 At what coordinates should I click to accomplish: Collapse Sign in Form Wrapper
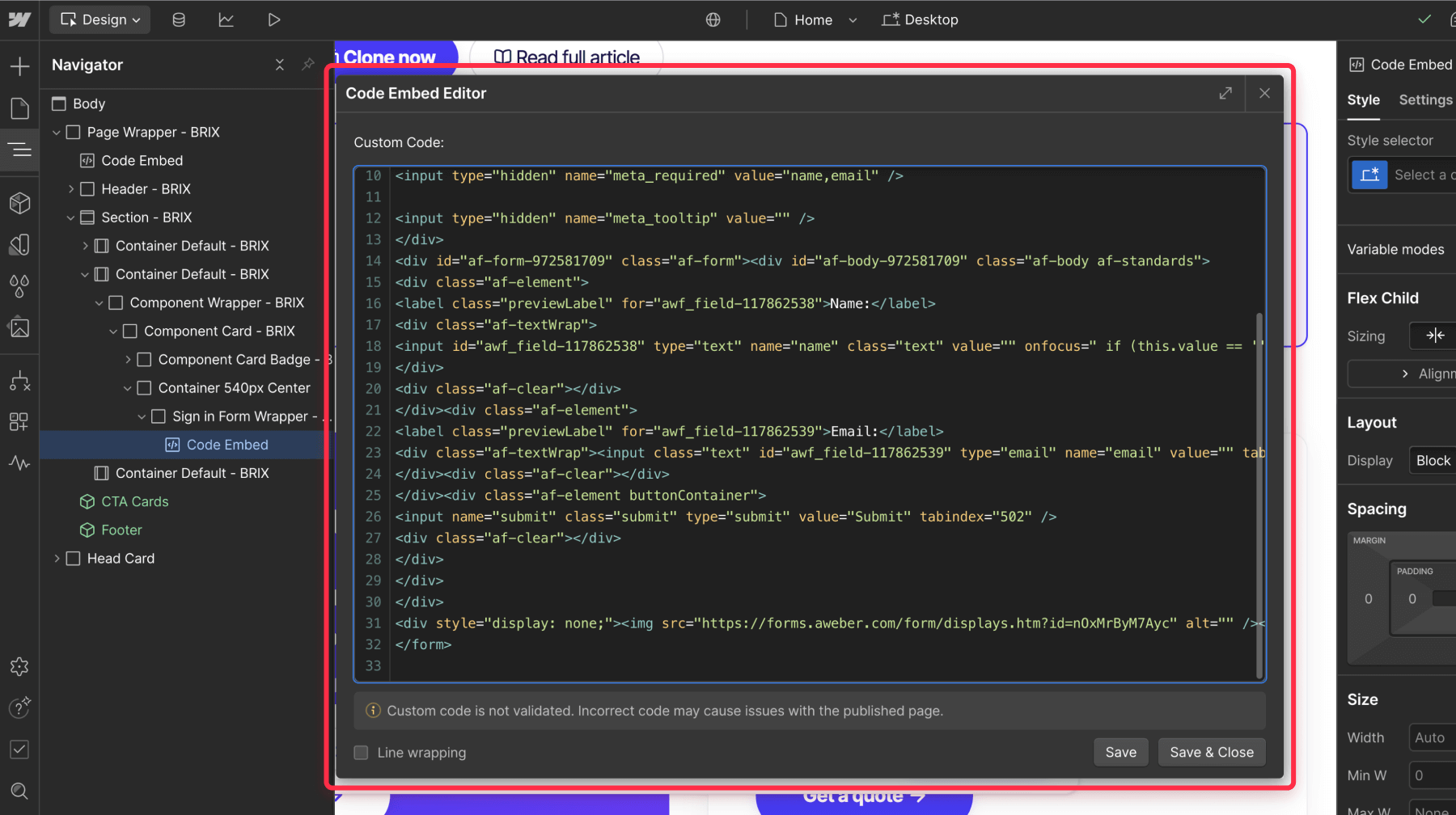(142, 416)
